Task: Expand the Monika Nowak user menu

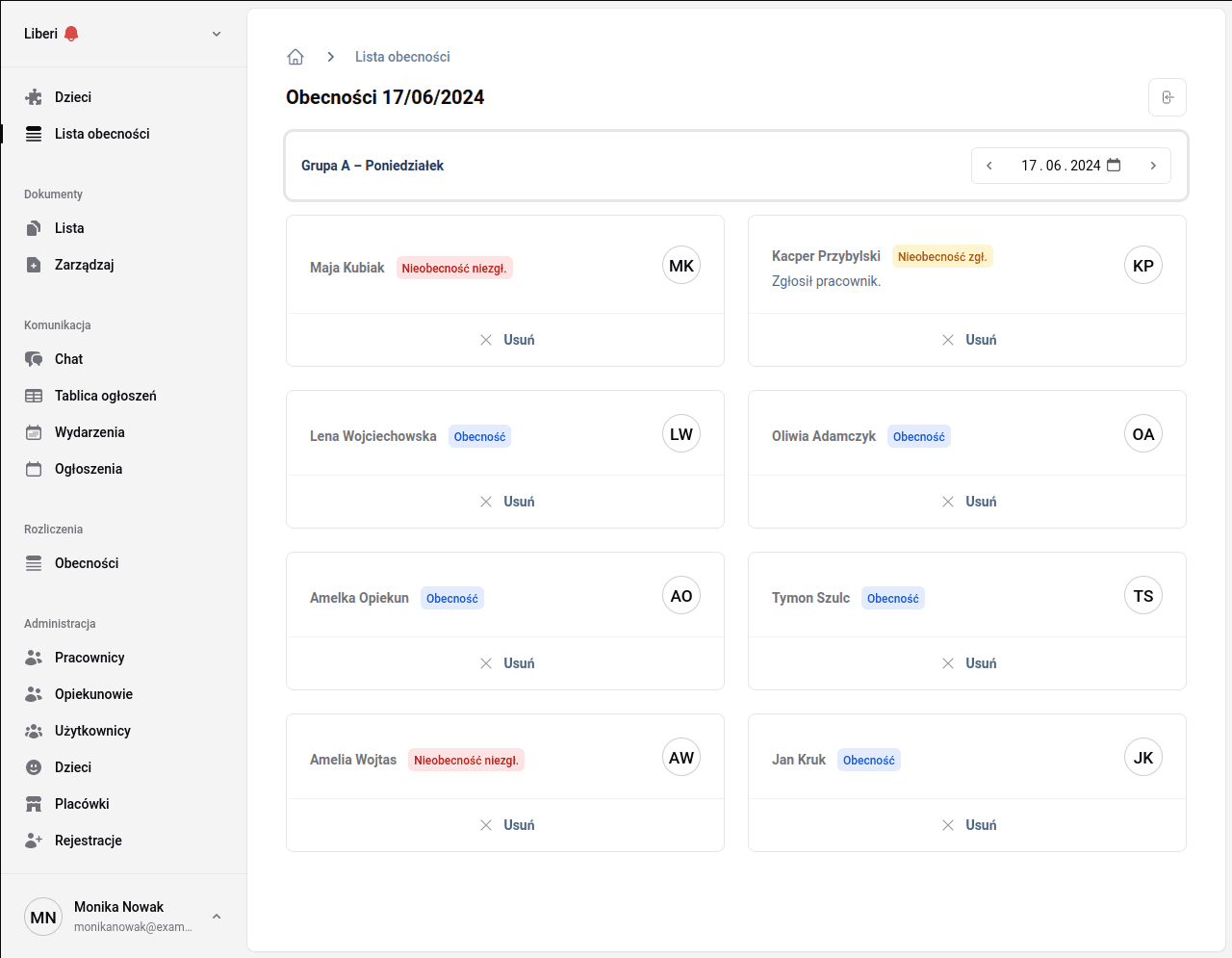Action: click(217, 917)
